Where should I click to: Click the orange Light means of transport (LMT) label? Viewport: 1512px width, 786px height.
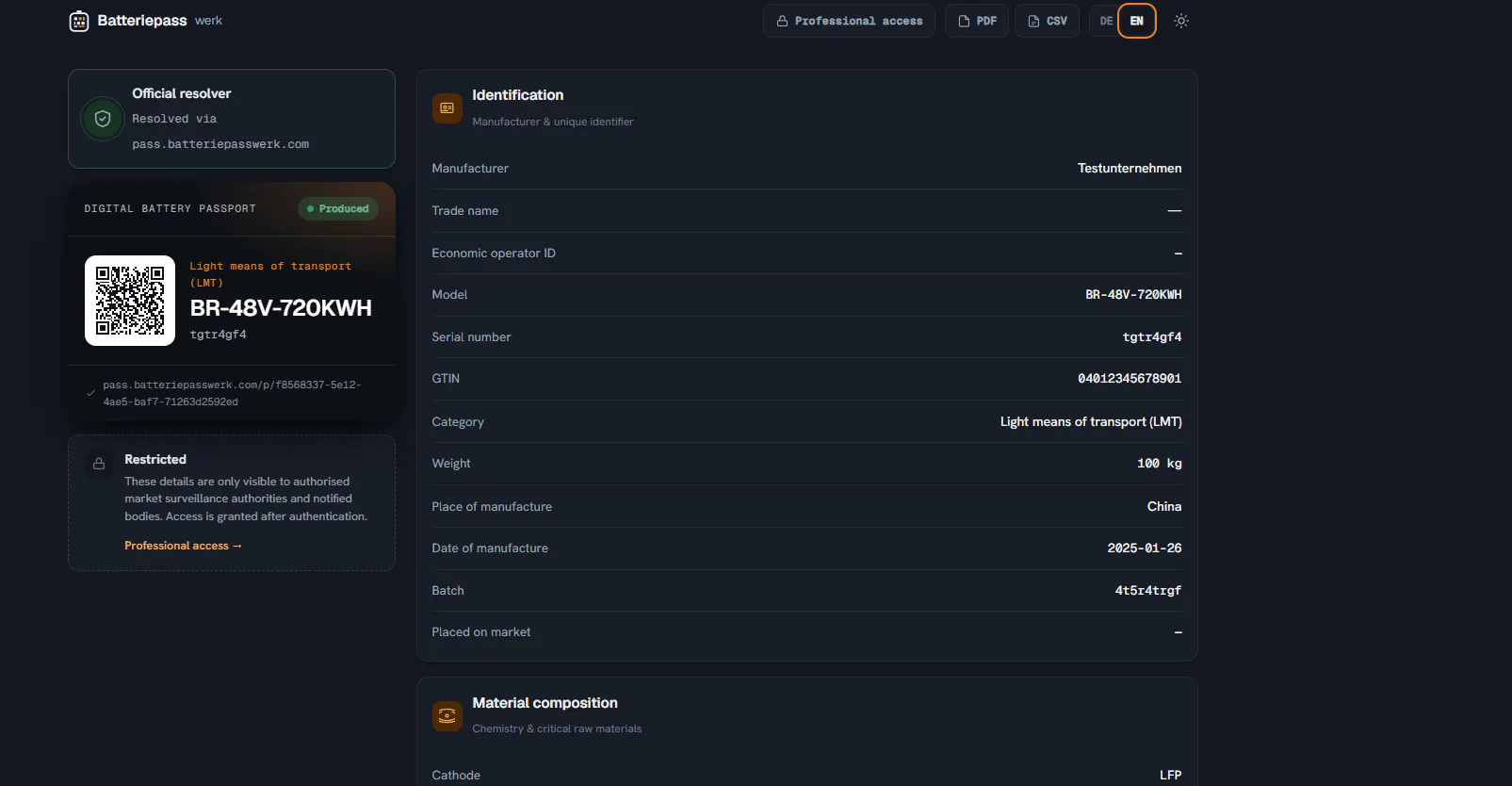click(x=270, y=274)
